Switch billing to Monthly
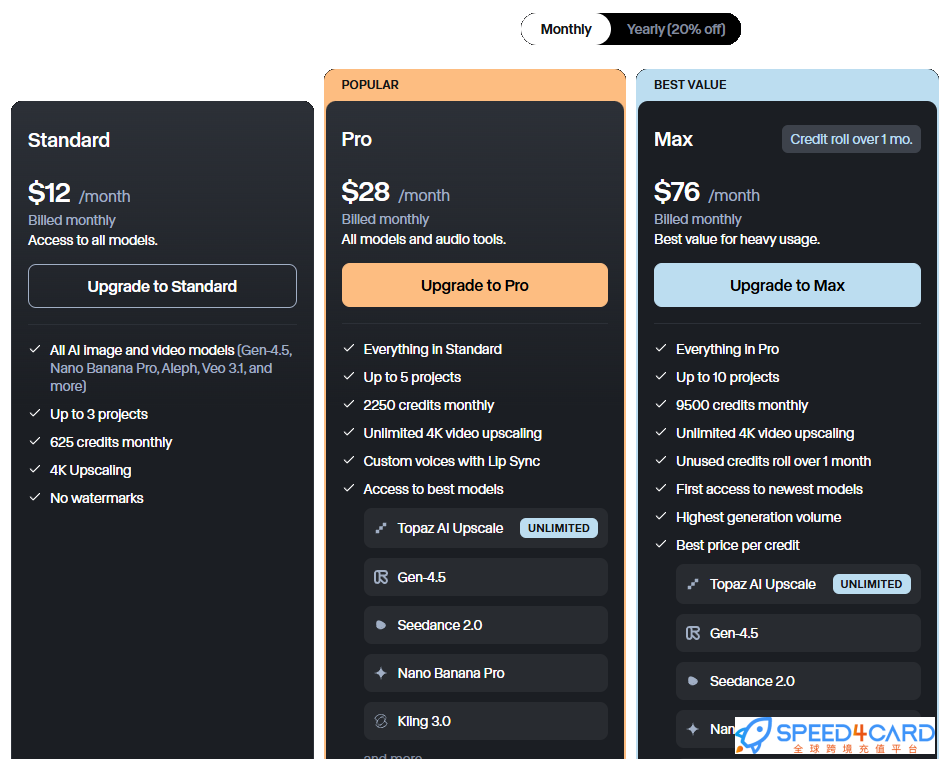The height and width of the screenshot is (759, 940). (566, 29)
